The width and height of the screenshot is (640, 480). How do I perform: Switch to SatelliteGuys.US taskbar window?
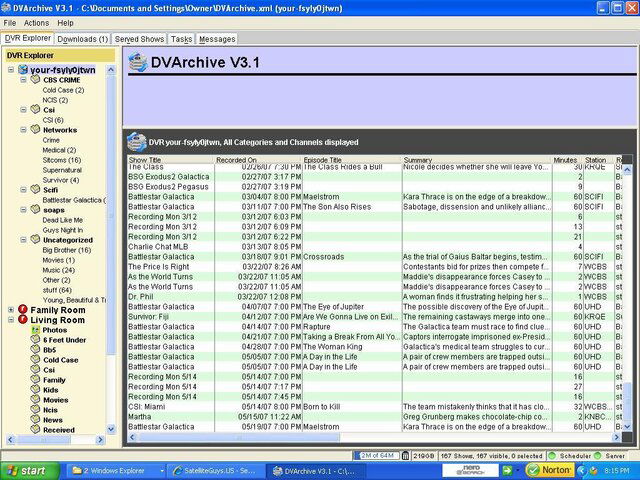tap(215, 471)
